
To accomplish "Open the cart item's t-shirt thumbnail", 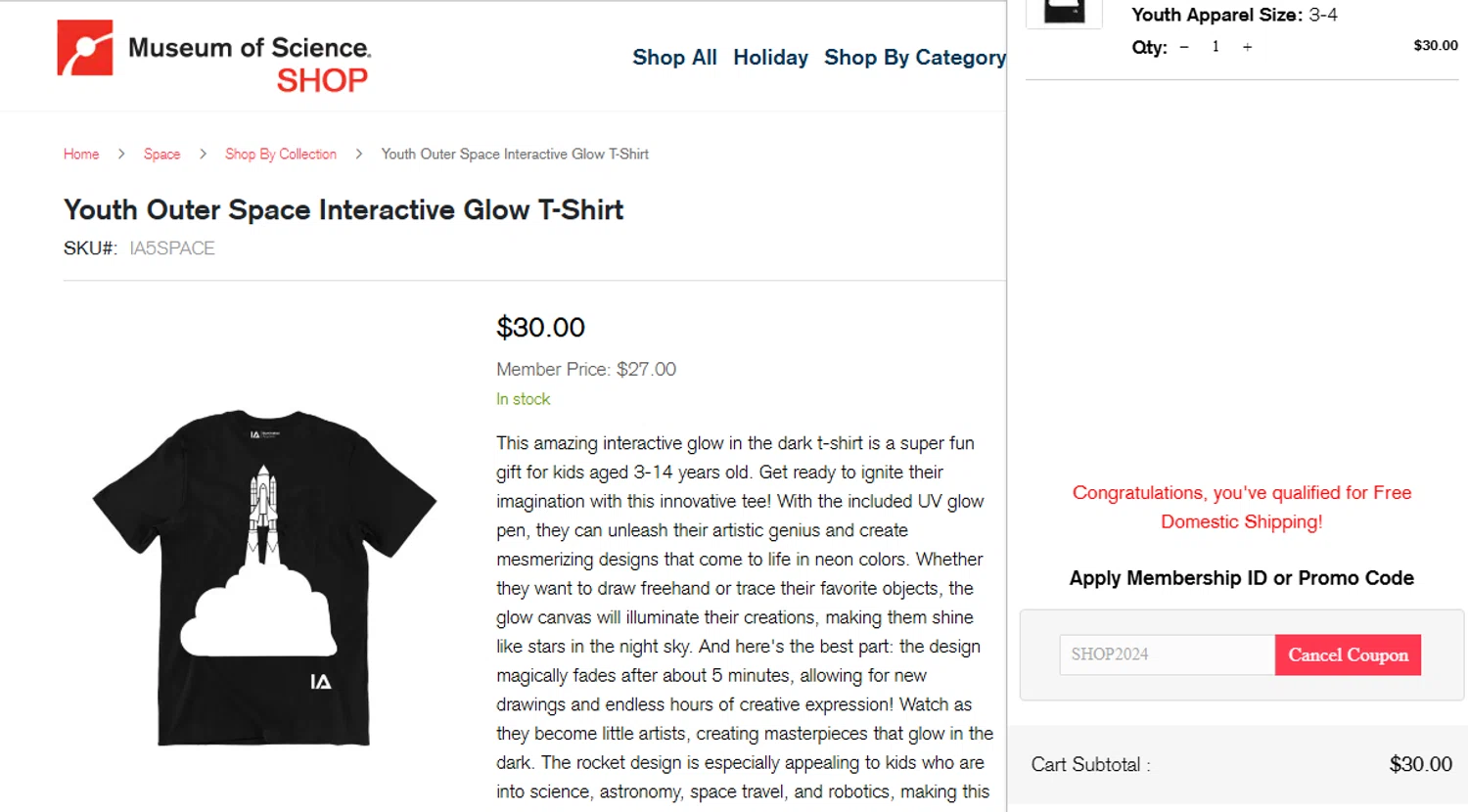I will click(1064, 12).
